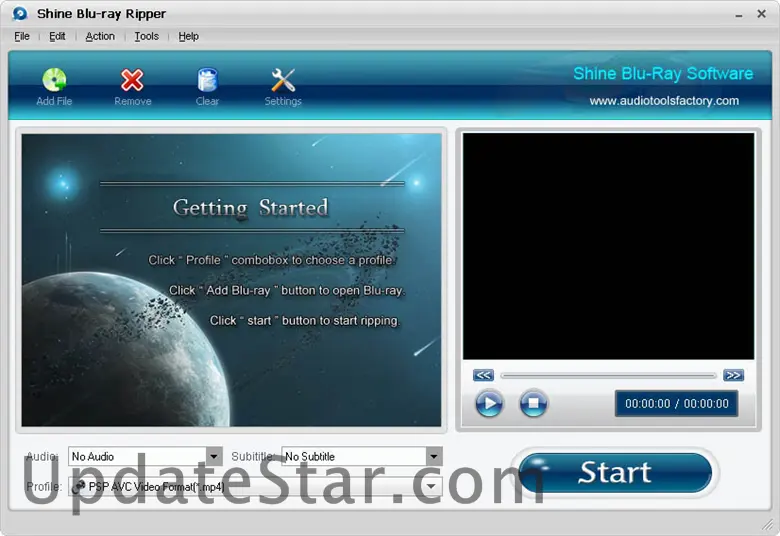Click the Start ripping button
Image resolution: width=780 pixels, height=536 pixels.
pyautogui.click(x=615, y=472)
